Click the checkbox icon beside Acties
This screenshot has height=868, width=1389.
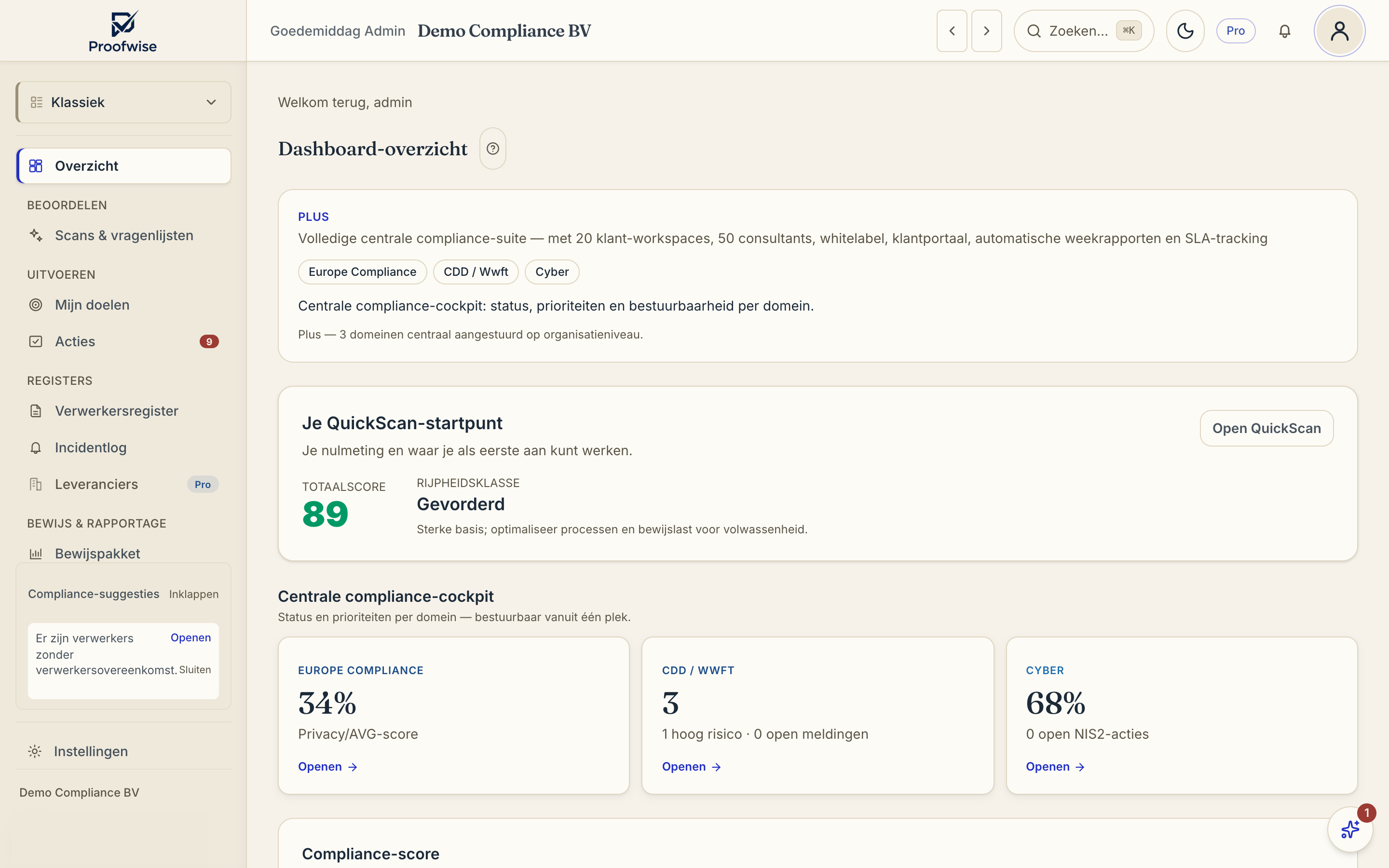(36, 341)
